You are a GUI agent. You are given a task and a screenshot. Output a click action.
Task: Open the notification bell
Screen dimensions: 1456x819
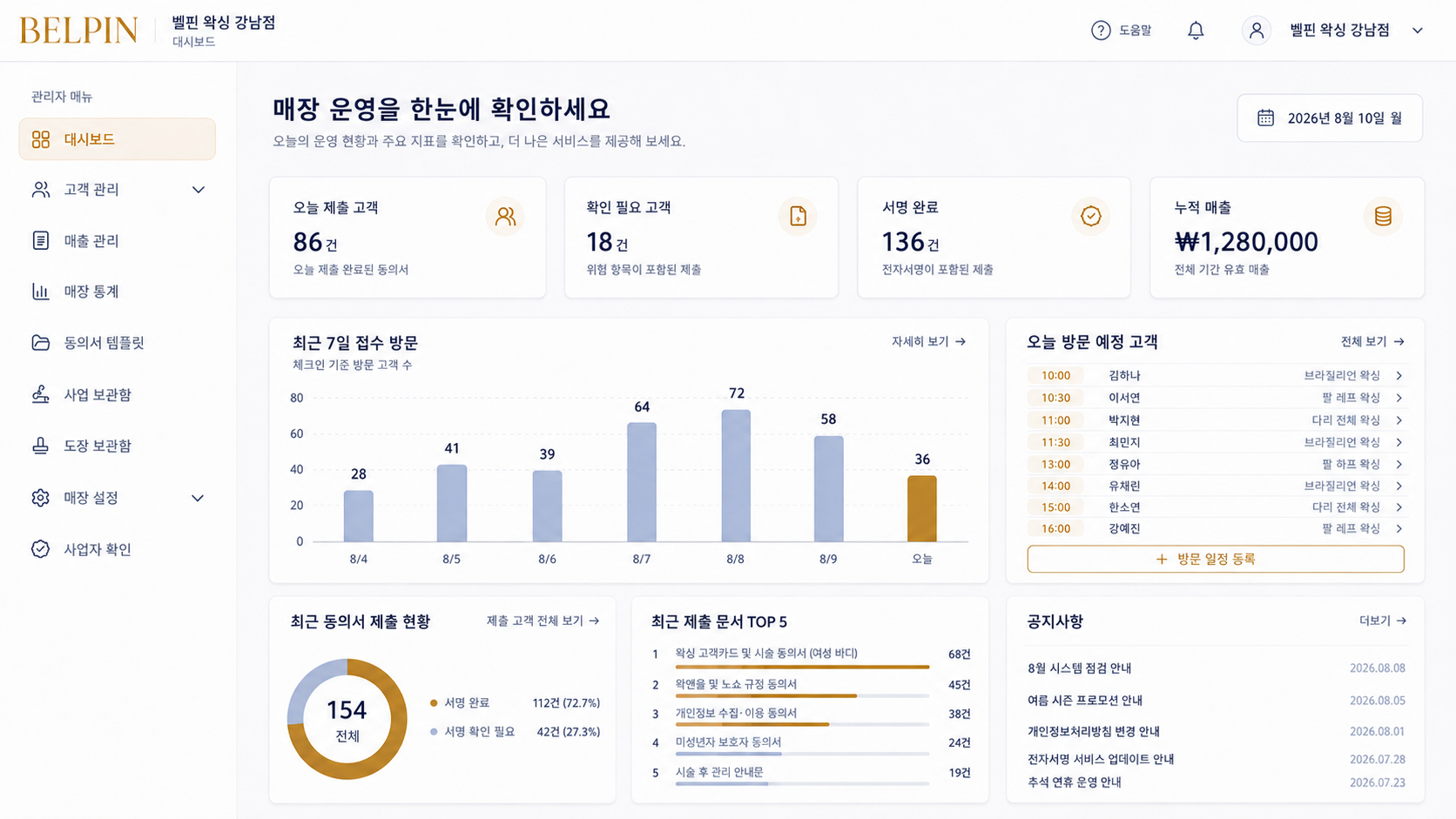(x=1196, y=30)
